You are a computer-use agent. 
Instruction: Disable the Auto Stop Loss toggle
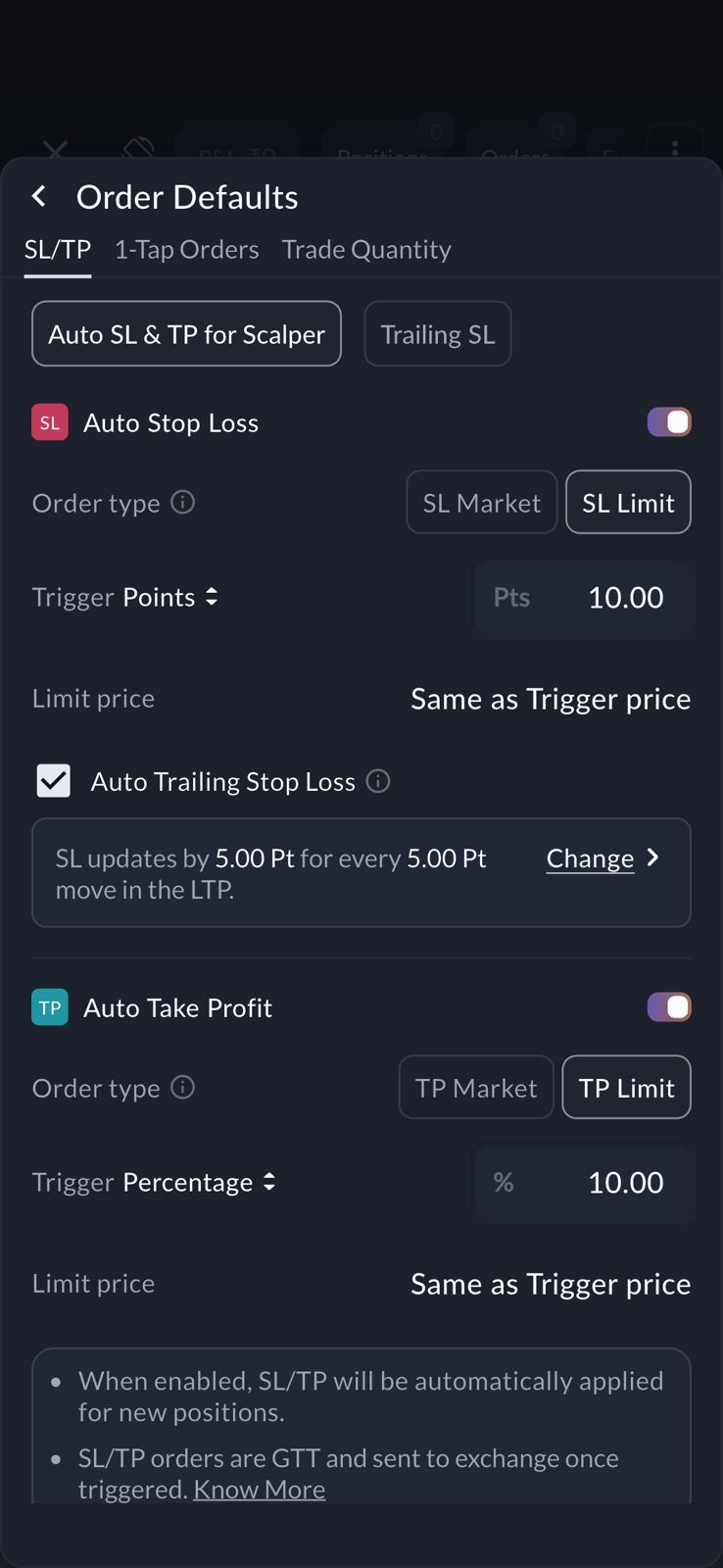pyautogui.click(x=669, y=422)
